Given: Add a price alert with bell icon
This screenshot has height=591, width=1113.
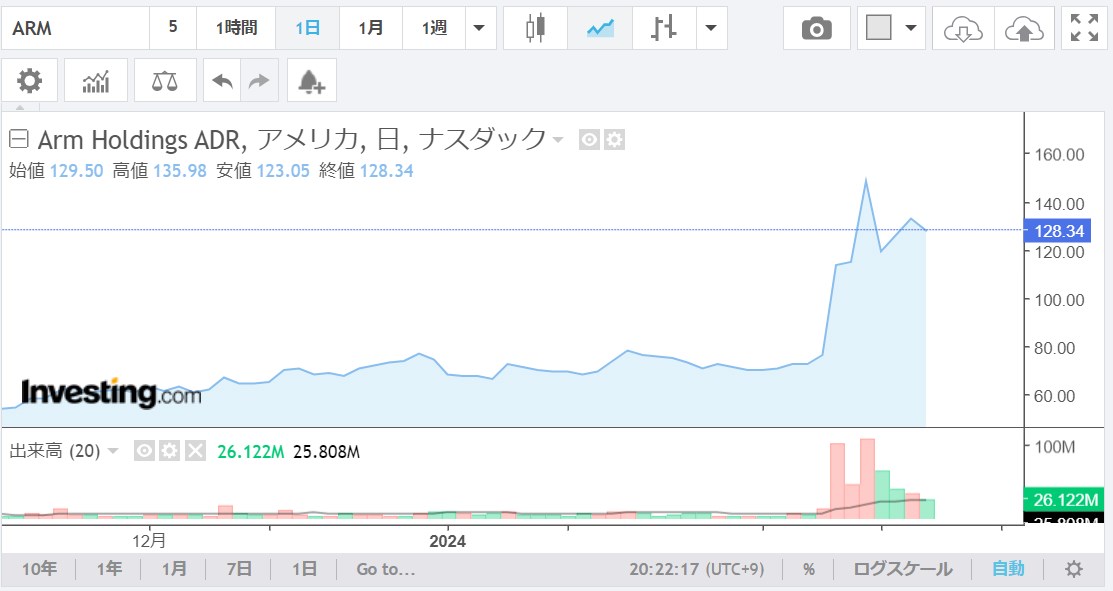Looking at the screenshot, I should click(312, 81).
